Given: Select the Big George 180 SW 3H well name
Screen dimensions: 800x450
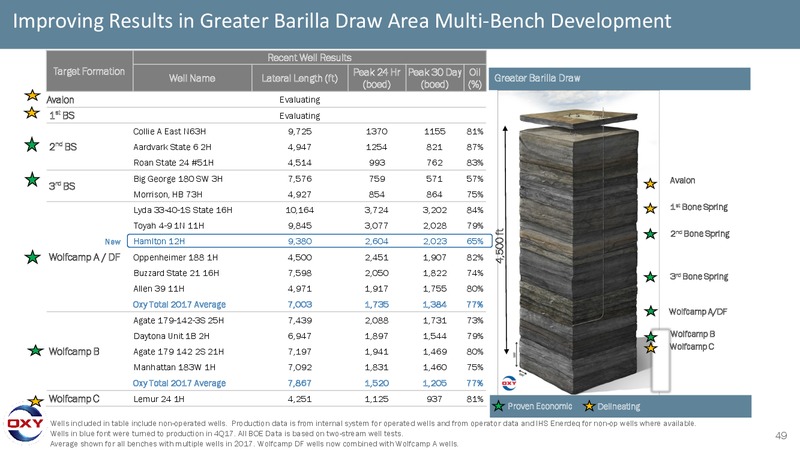Looking at the screenshot, I should tap(178, 179).
